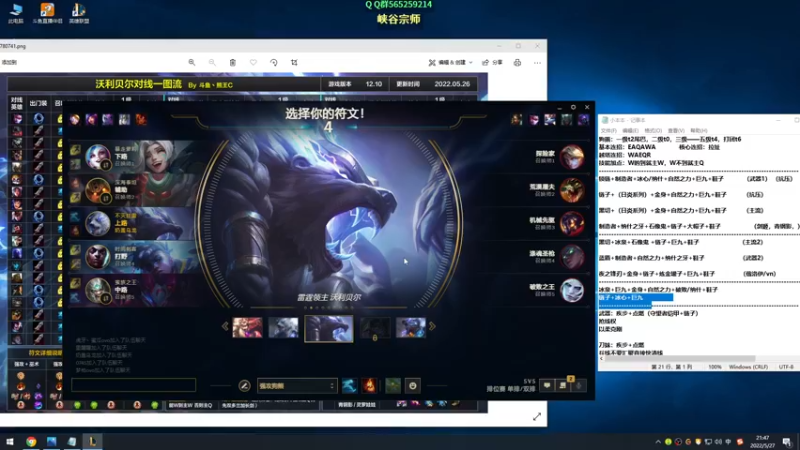Open the emote picker round icon
Image resolution: width=800 pixels, height=450 pixels.
point(413,386)
